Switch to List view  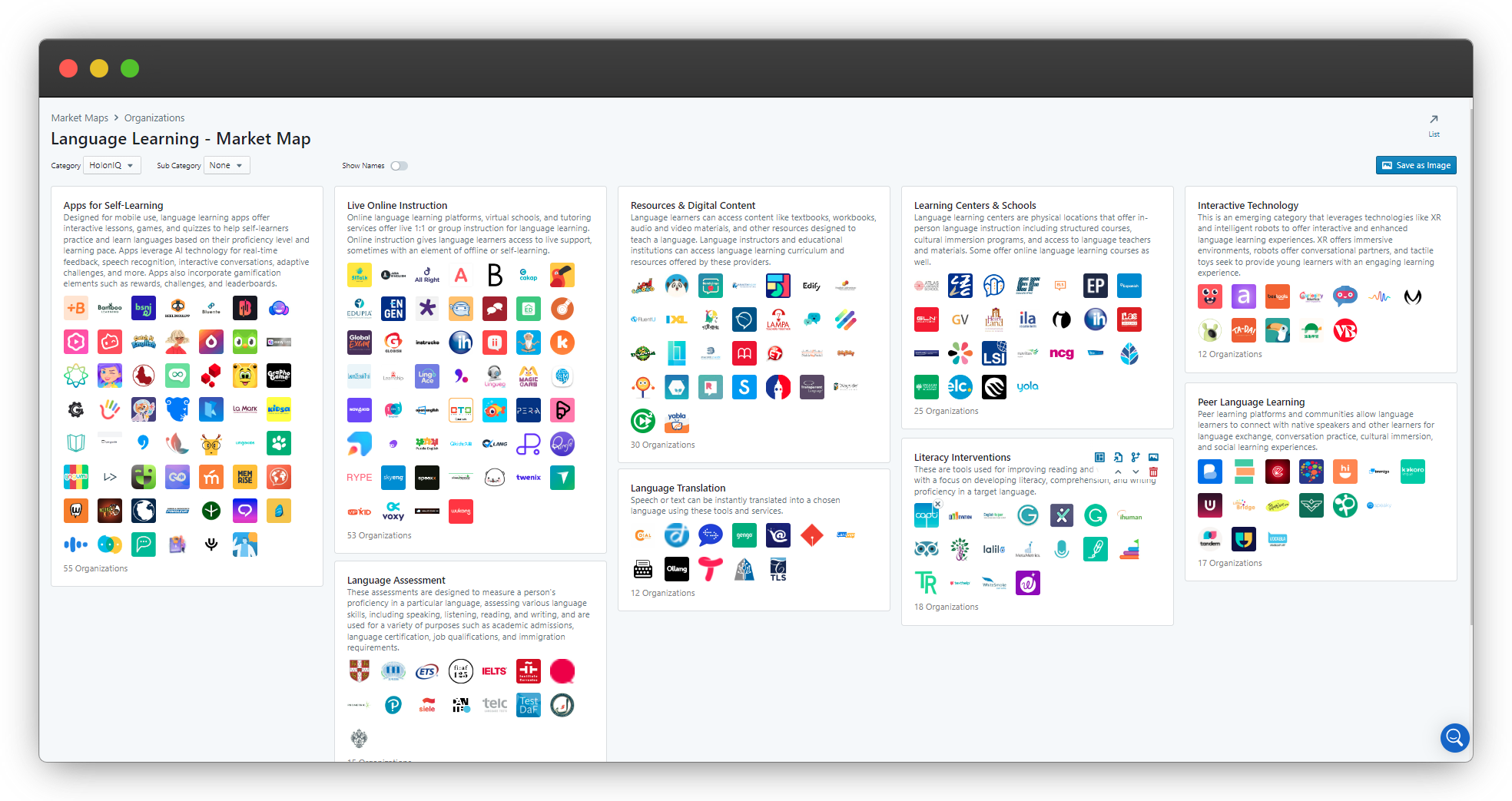click(x=1434, y=124)
